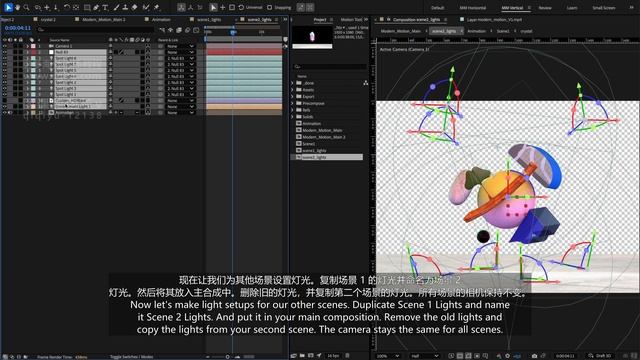Click the Graph Editor icon in timeline
Screen dimensions: 640x360
tap(196, 30)
